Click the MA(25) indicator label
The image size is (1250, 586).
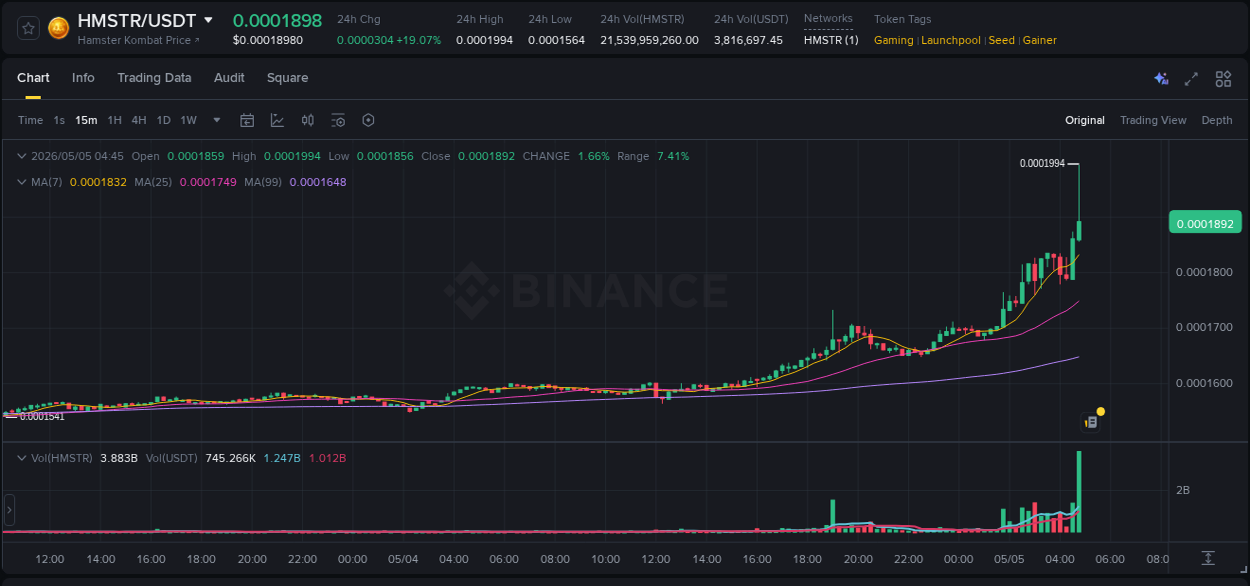coord(154,182)
